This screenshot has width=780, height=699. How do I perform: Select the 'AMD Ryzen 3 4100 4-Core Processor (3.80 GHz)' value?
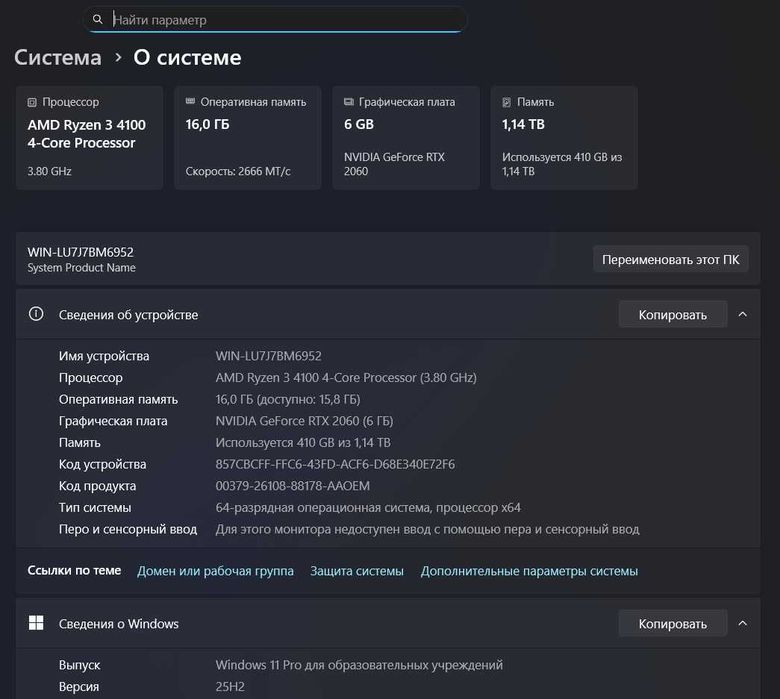click(x=346, y=378)
